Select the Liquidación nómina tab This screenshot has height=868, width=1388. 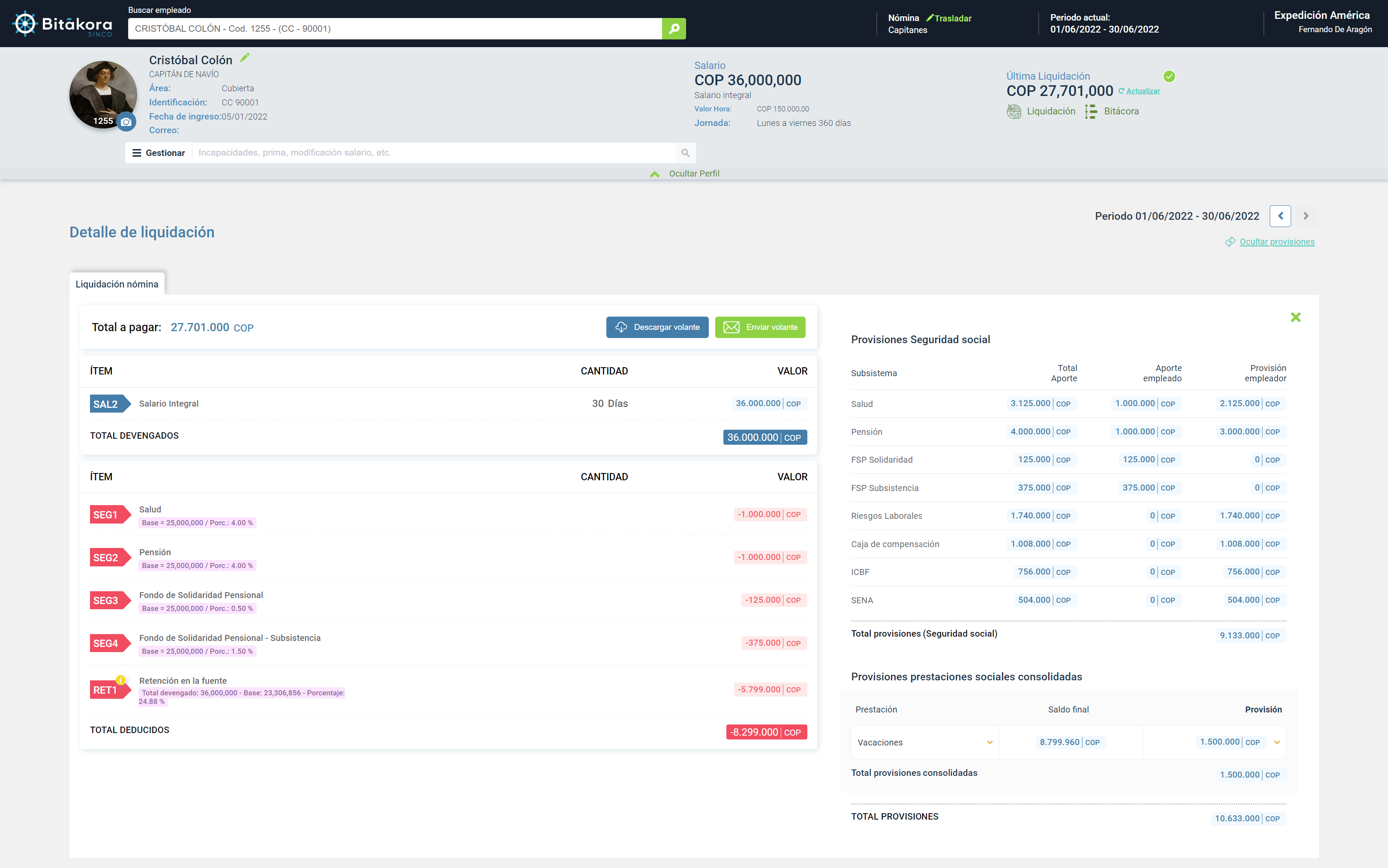pyautogui.click(x=117, y=284)
